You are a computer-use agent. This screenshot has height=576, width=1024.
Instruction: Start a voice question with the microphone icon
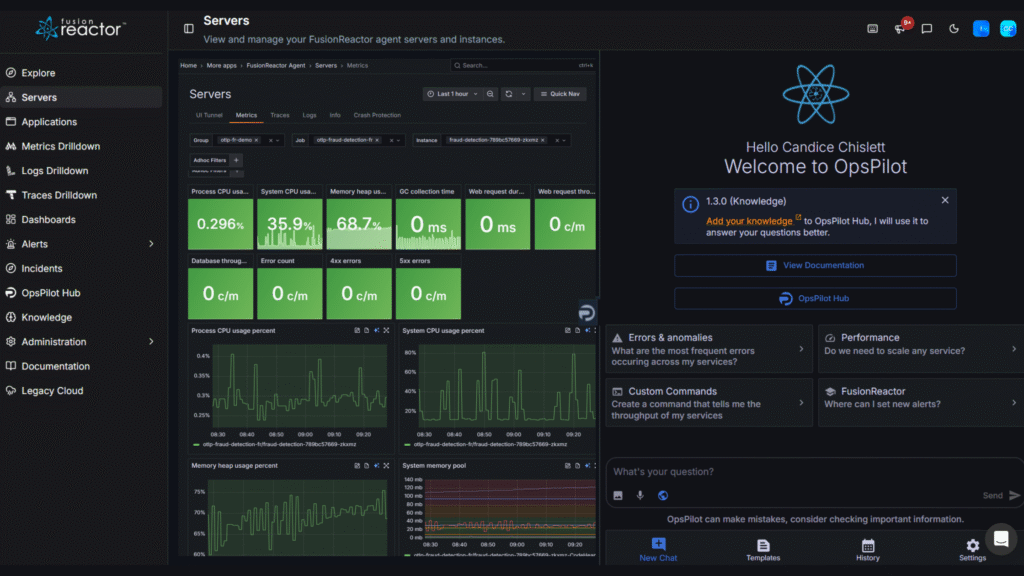640,495
